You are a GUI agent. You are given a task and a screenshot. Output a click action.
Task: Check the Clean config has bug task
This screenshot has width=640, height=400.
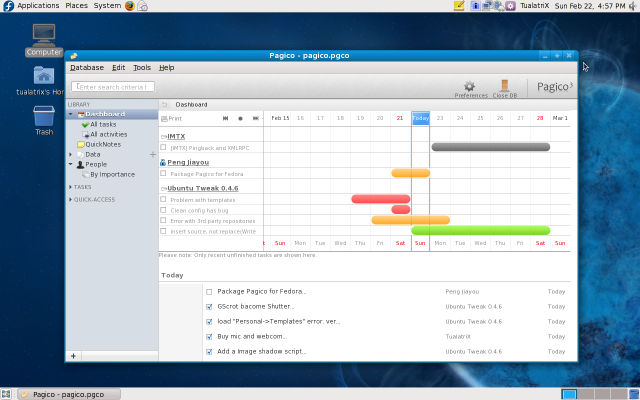[163, 210]
